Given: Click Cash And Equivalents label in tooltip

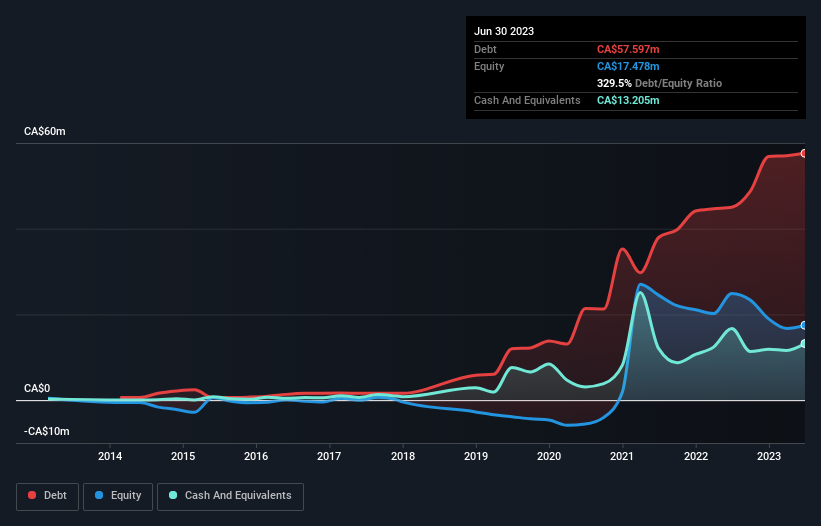Looking at the screenshot, I should tap(527, 100).
